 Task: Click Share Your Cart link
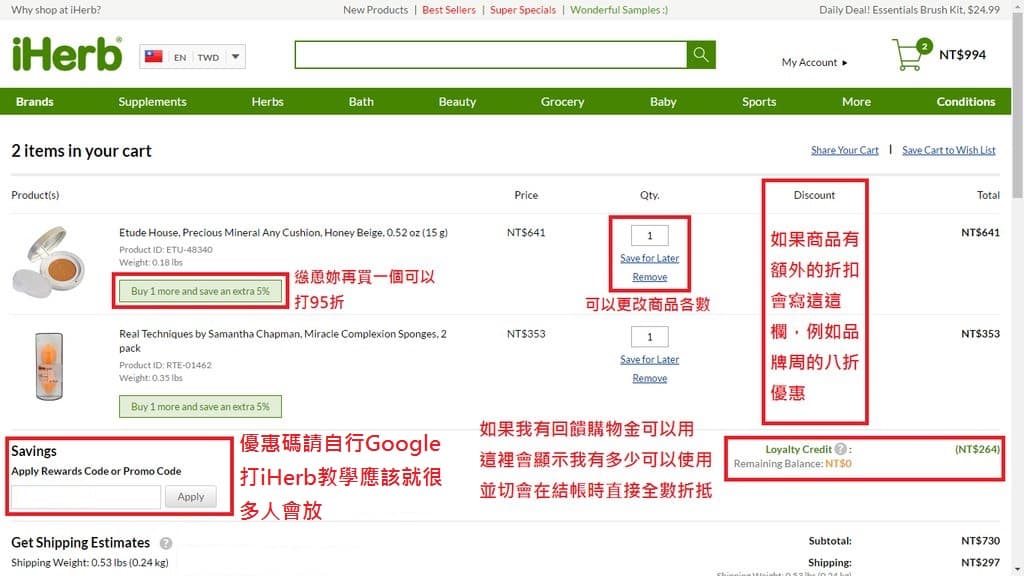tap(844, 150)
